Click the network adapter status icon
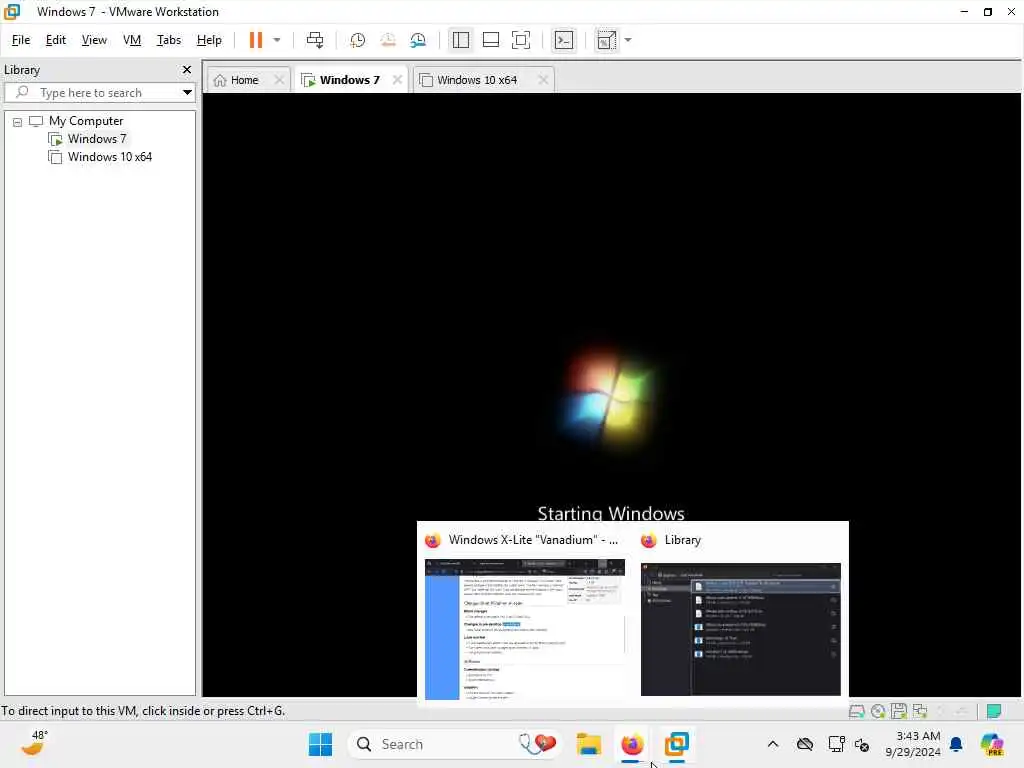Image resolution: width=1024 pixels, height=768 pixels. click(x=920, y=711)
